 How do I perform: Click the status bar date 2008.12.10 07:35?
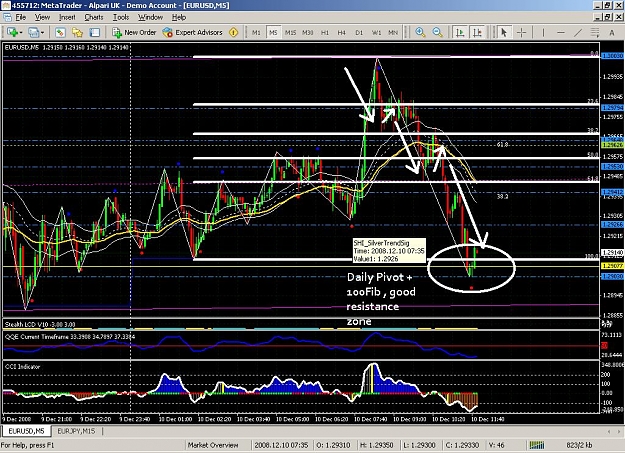pos(281,445)
